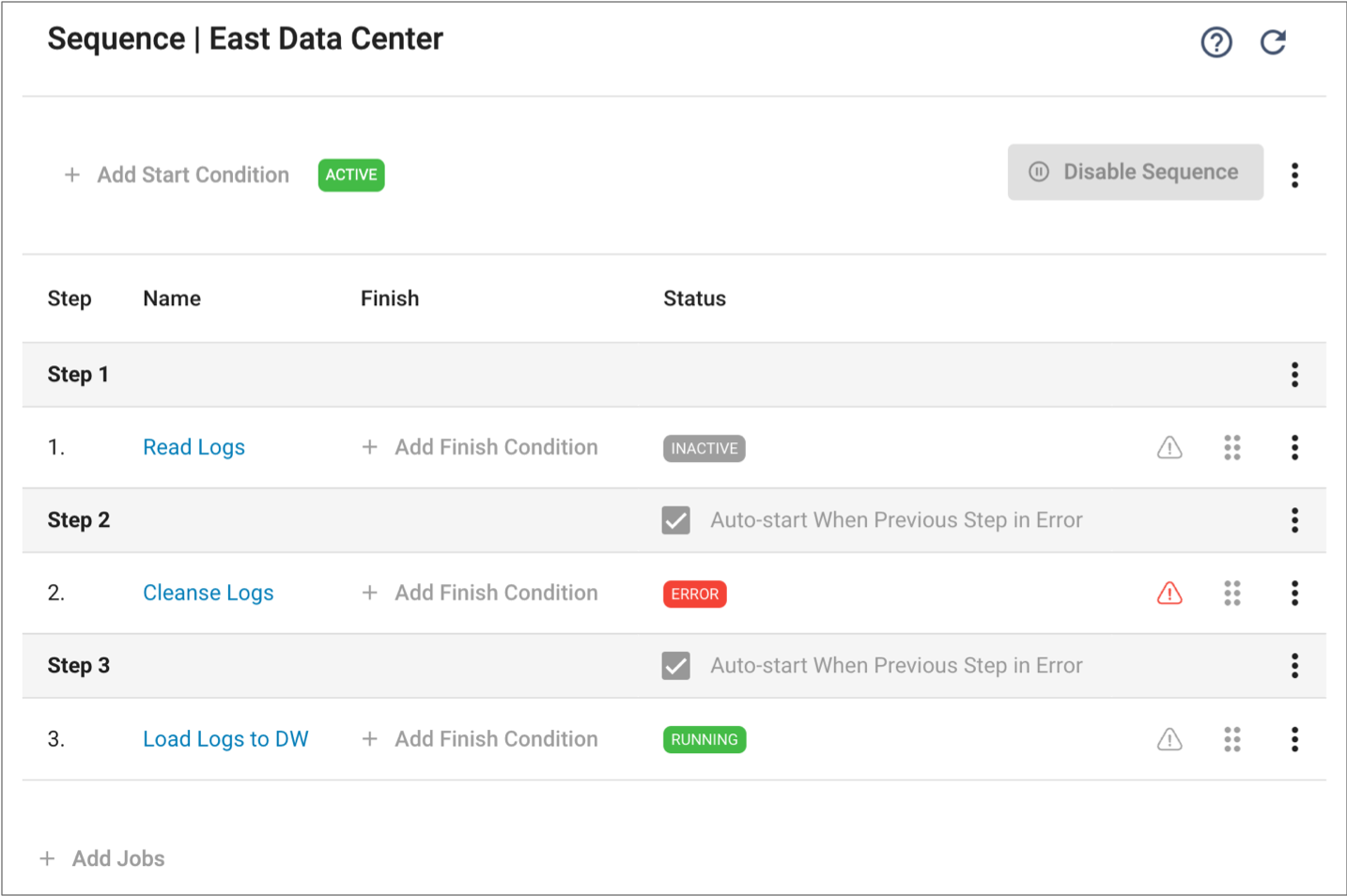This screenshot has height=896, width=1347.
Task: Click the RUNNING badge for Load Logs to DW
Action: [704, 740]
